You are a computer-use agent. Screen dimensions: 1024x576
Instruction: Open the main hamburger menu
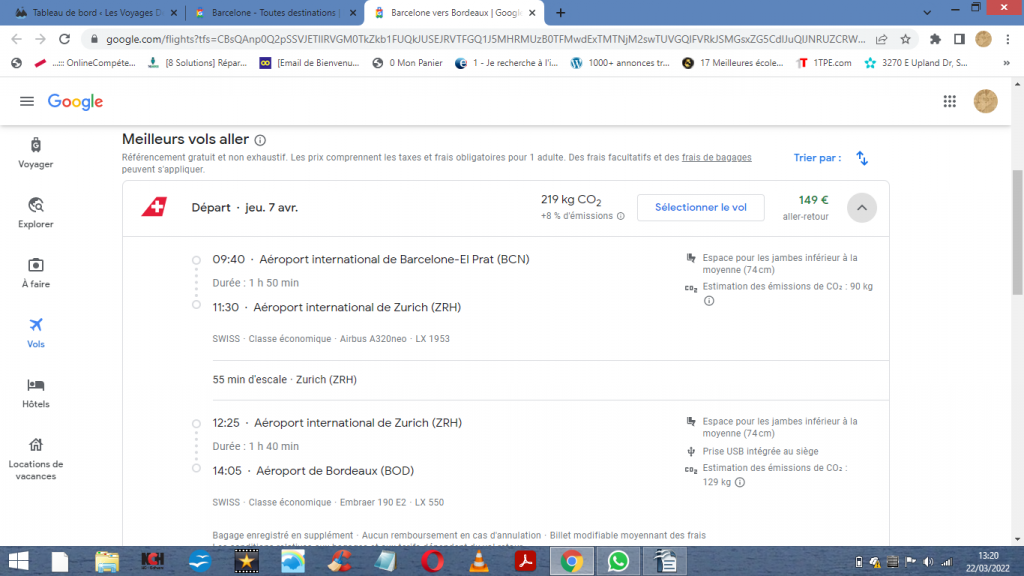27,101
